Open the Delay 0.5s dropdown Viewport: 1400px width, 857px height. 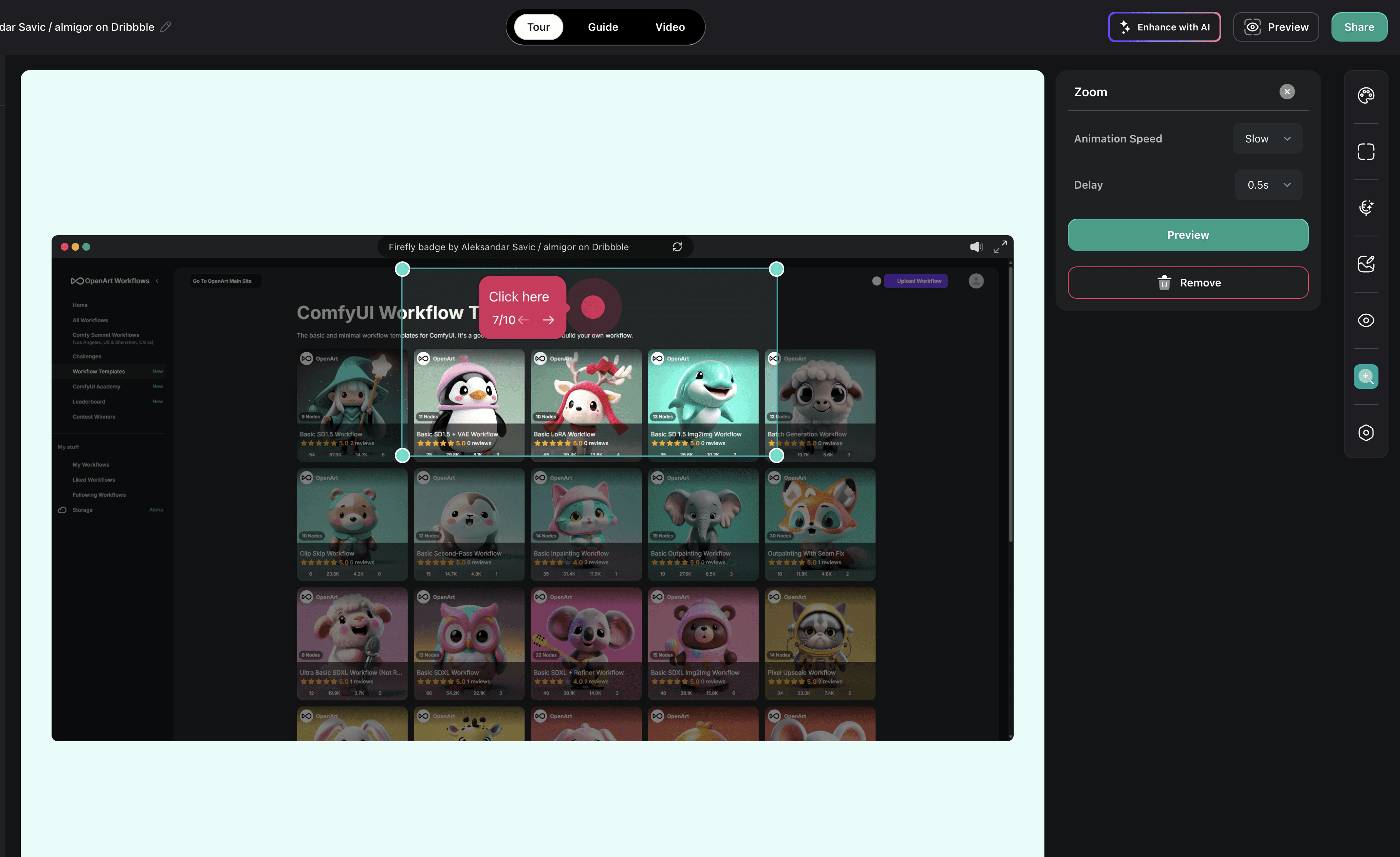click(x=1268, y=185)
